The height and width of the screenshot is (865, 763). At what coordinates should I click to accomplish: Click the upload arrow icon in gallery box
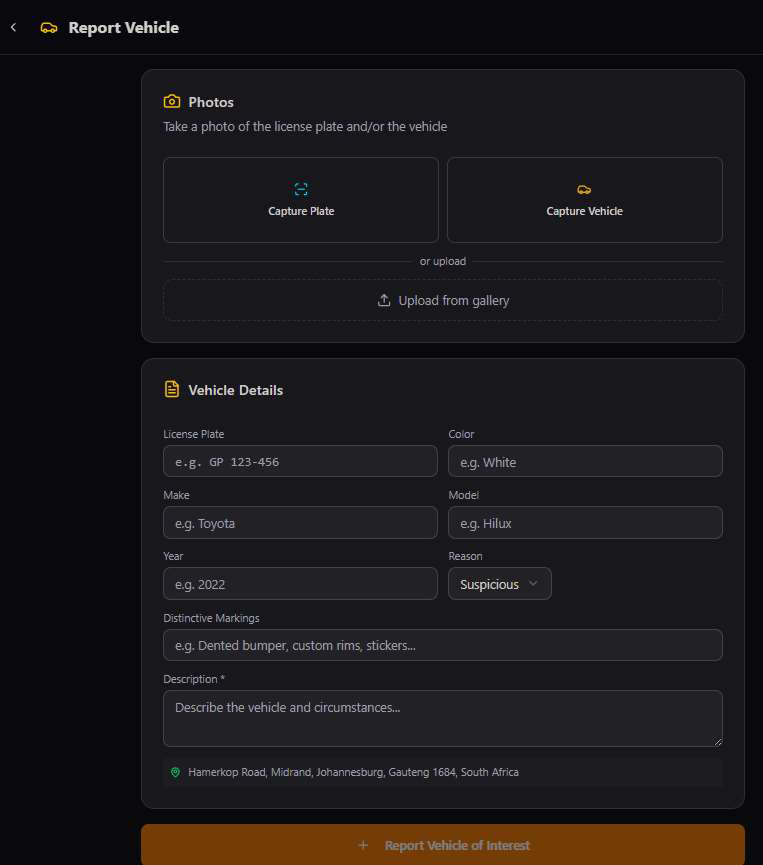tap(384, 300)
